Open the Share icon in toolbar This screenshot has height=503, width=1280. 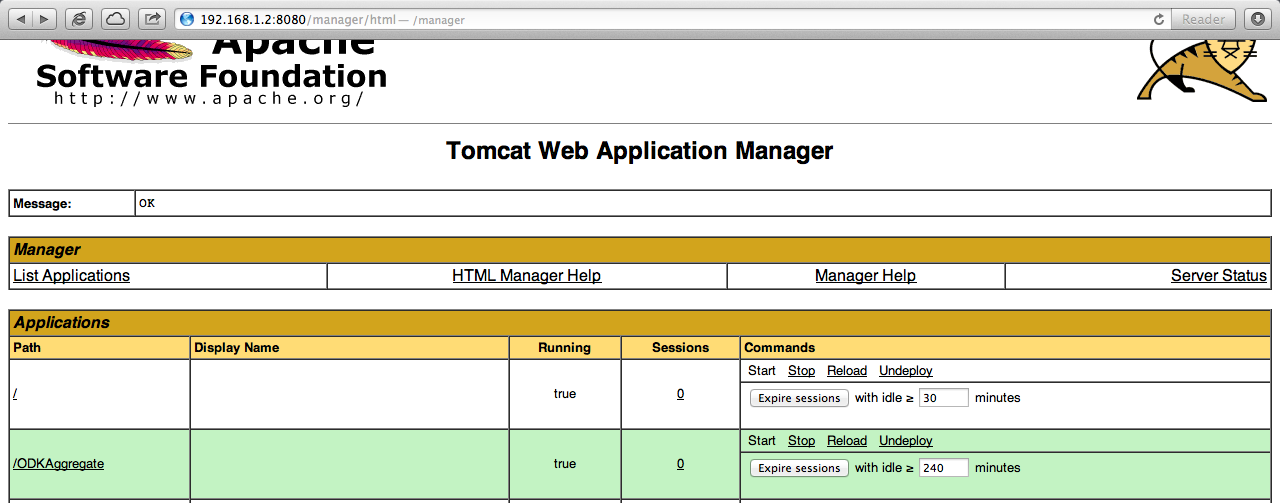(x=152, y=19)
